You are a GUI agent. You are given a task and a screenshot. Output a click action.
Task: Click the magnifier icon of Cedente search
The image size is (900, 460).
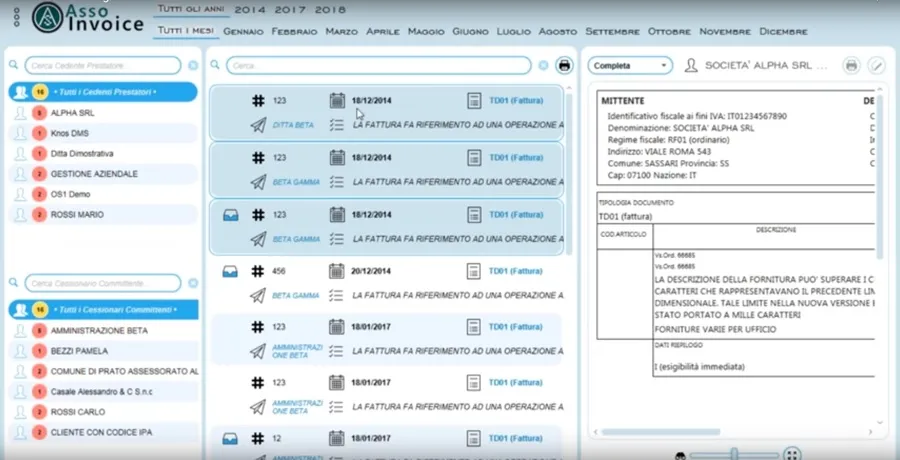pos(13,65)
